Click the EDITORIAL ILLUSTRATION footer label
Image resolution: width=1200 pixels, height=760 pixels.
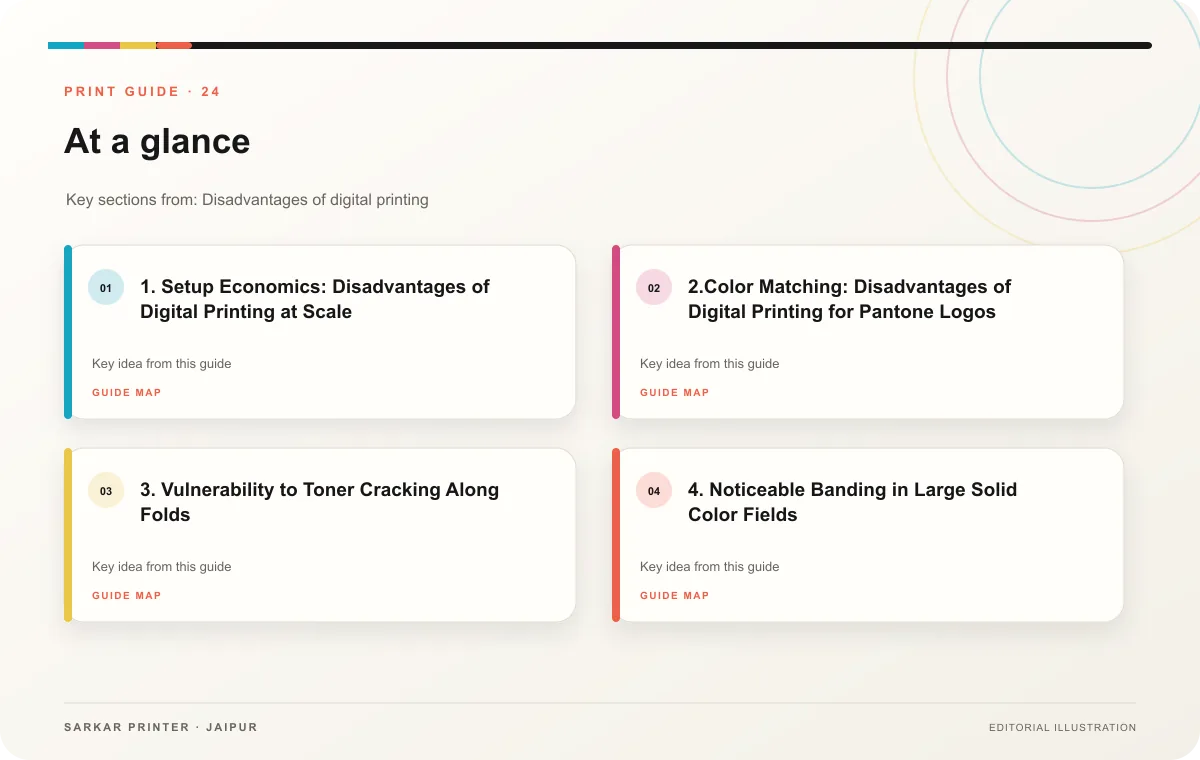(x=1062, y=728)
